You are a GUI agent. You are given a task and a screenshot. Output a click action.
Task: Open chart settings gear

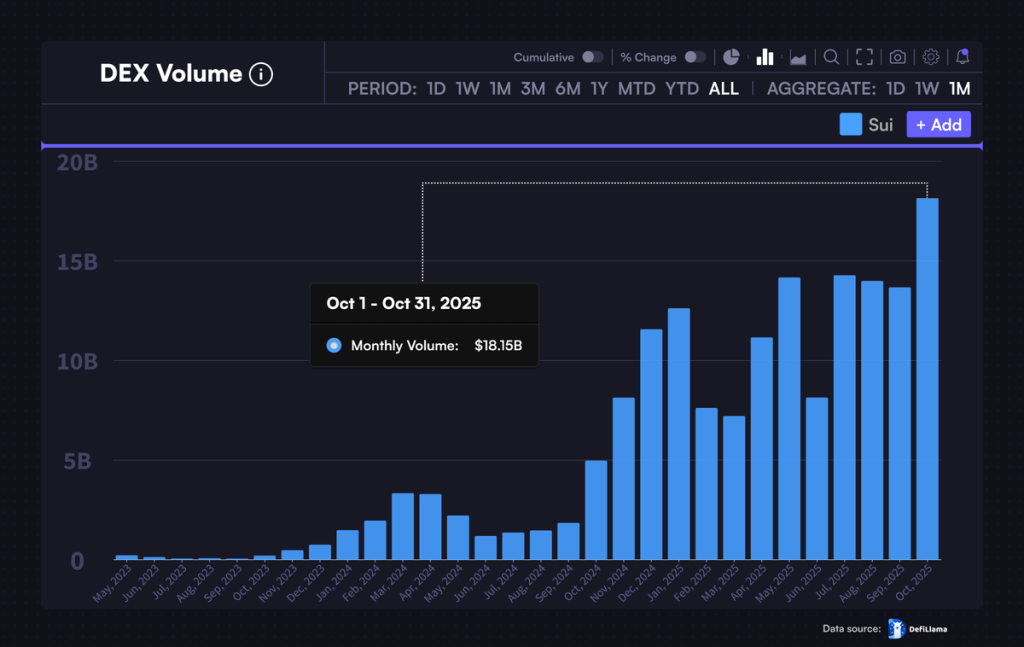(931, 57)
